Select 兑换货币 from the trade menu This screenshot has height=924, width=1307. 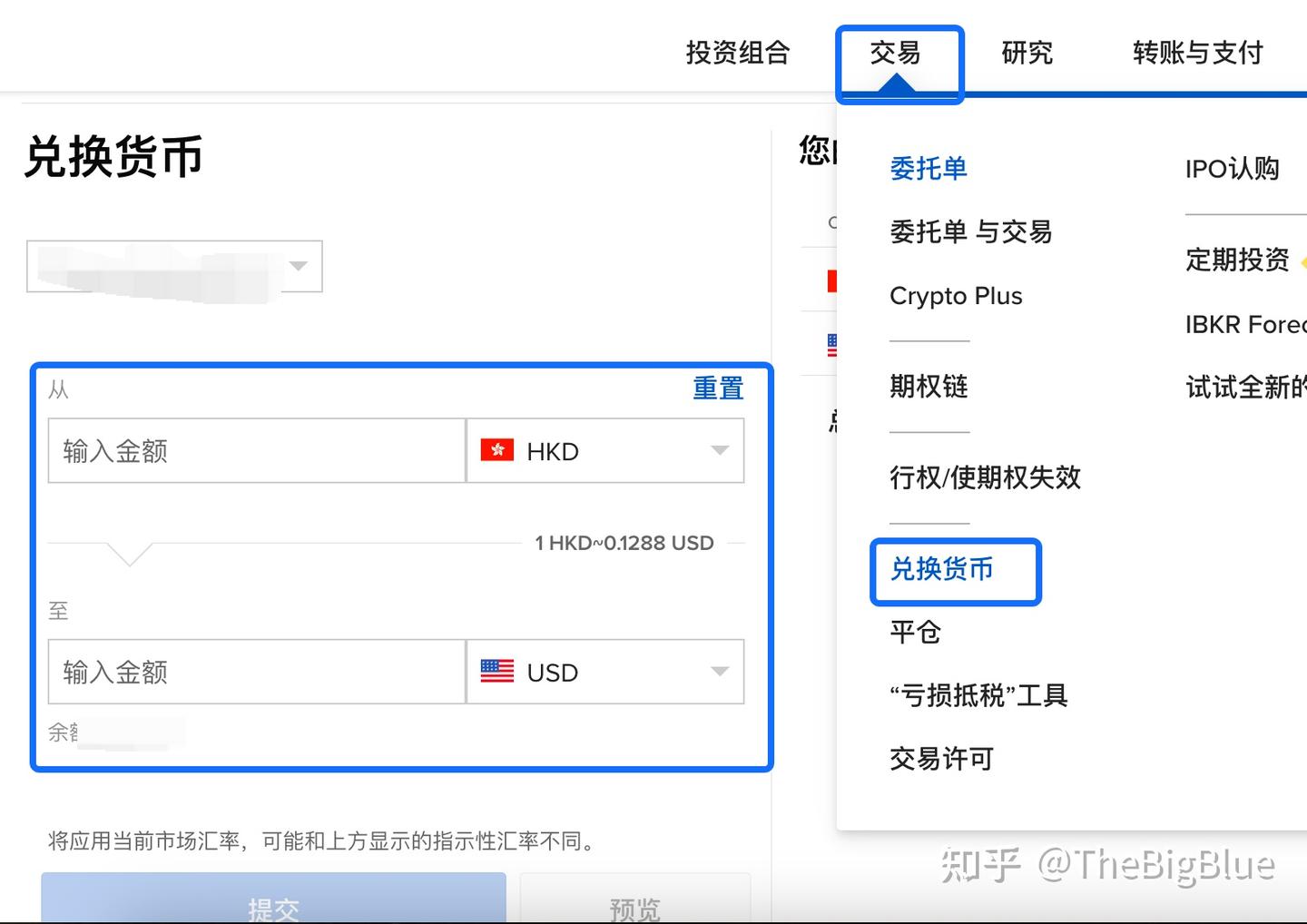click(941, 571)
